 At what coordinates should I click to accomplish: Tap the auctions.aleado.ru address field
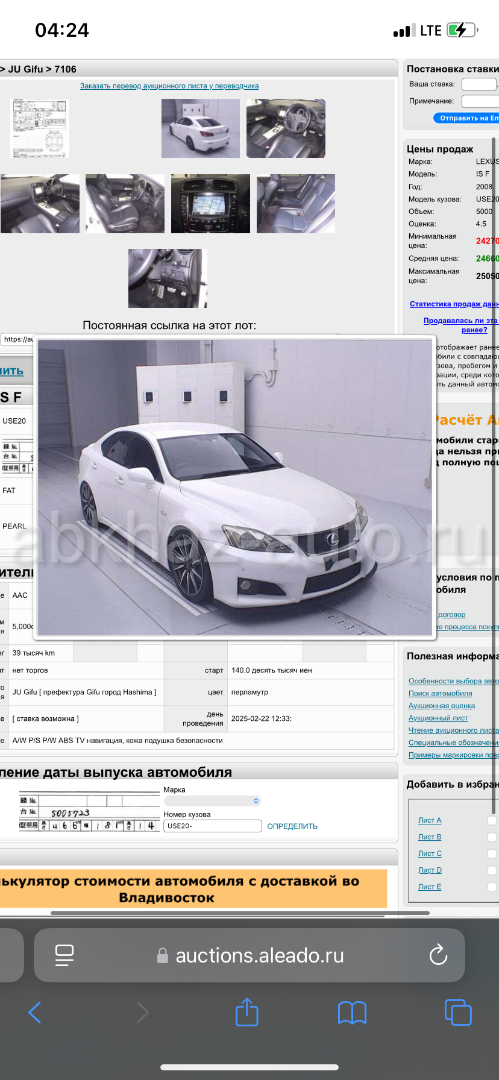click(249, 955)
